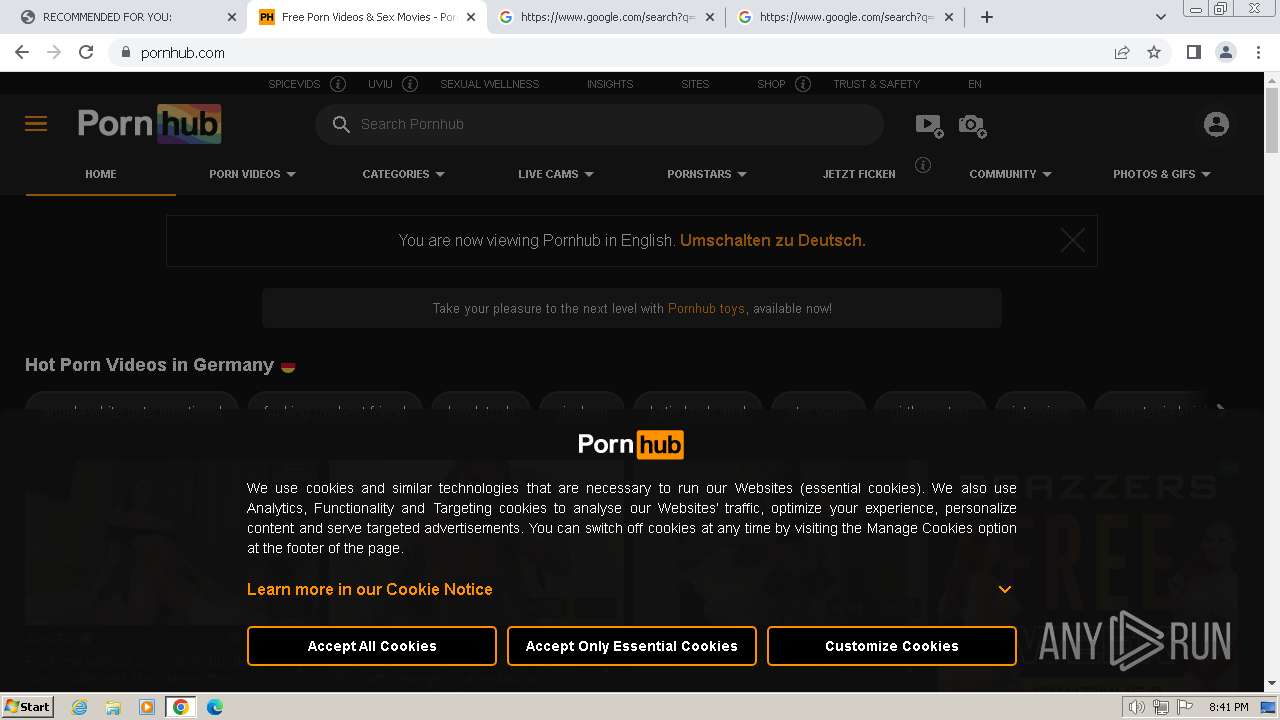Open Internet Explorer from the taskbar
The width and height of the screenshot is (1280, 720).
[80, 707]
